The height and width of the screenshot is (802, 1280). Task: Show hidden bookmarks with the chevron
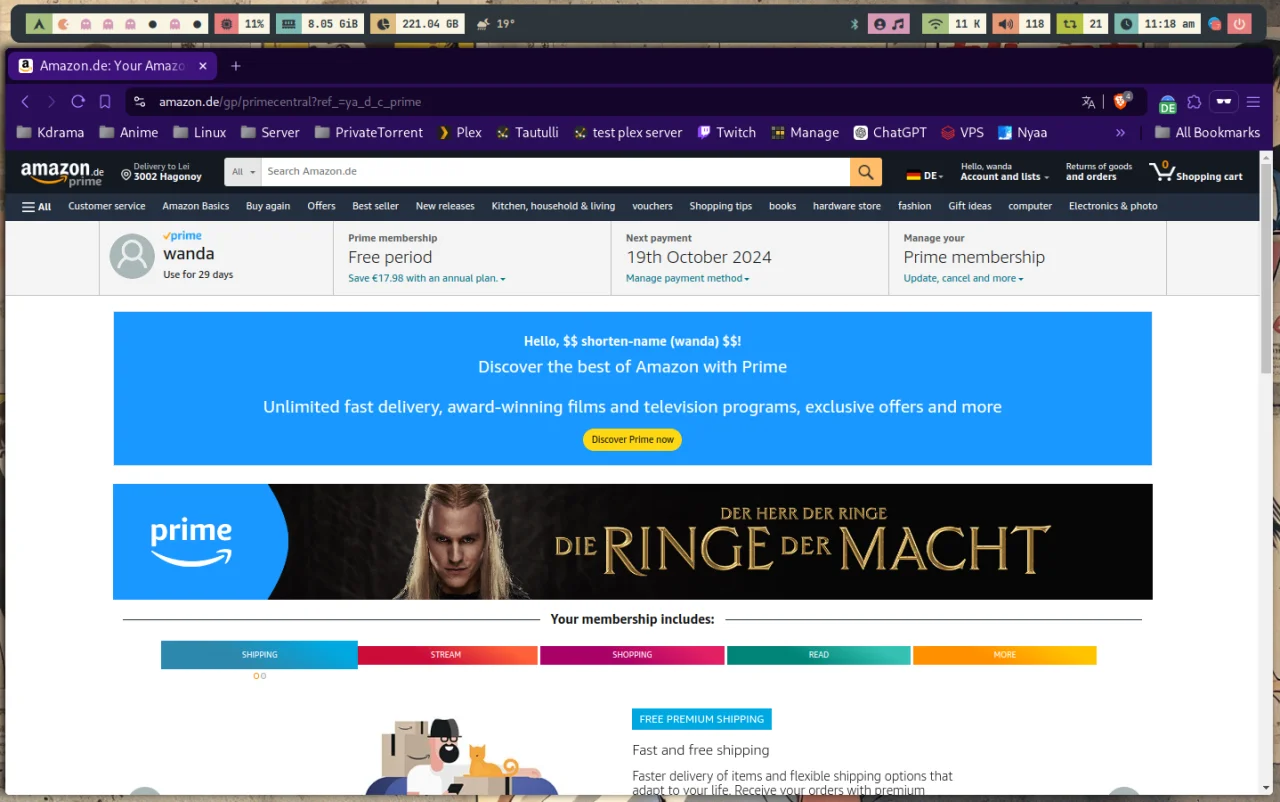1120,132
